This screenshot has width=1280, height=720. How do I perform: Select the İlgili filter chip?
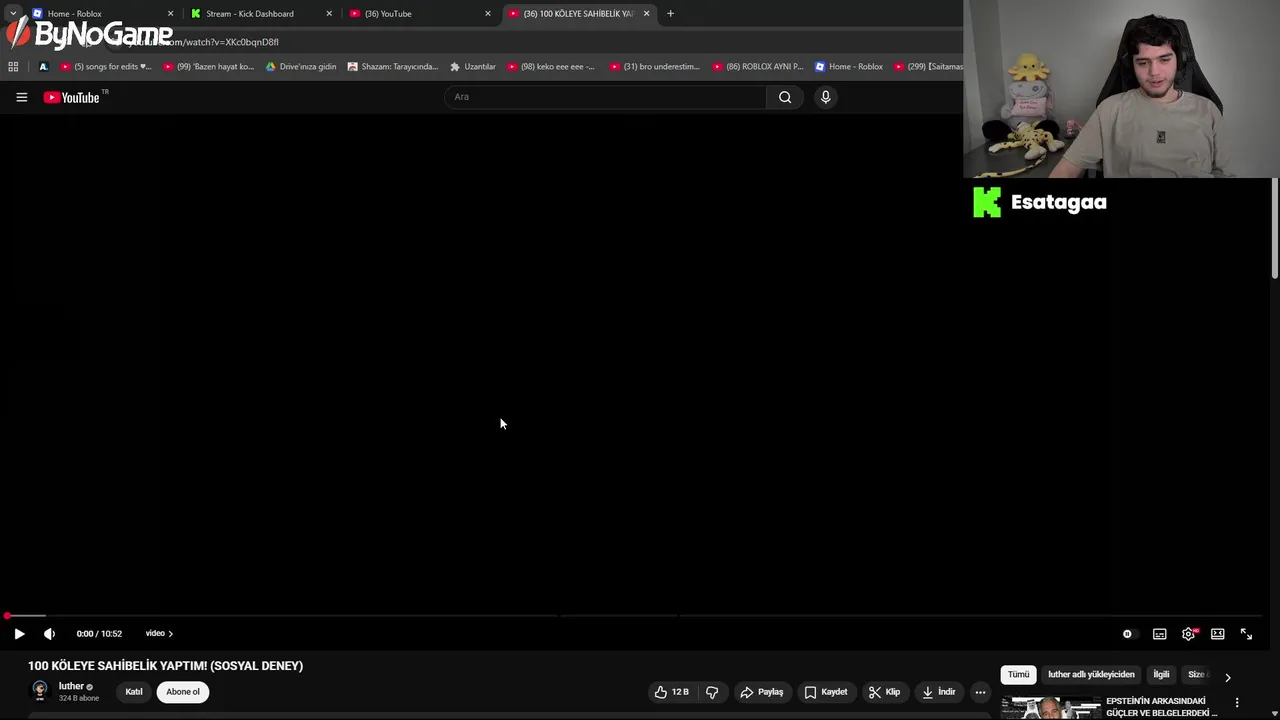pyautogui.click(x=1161, y=675)
